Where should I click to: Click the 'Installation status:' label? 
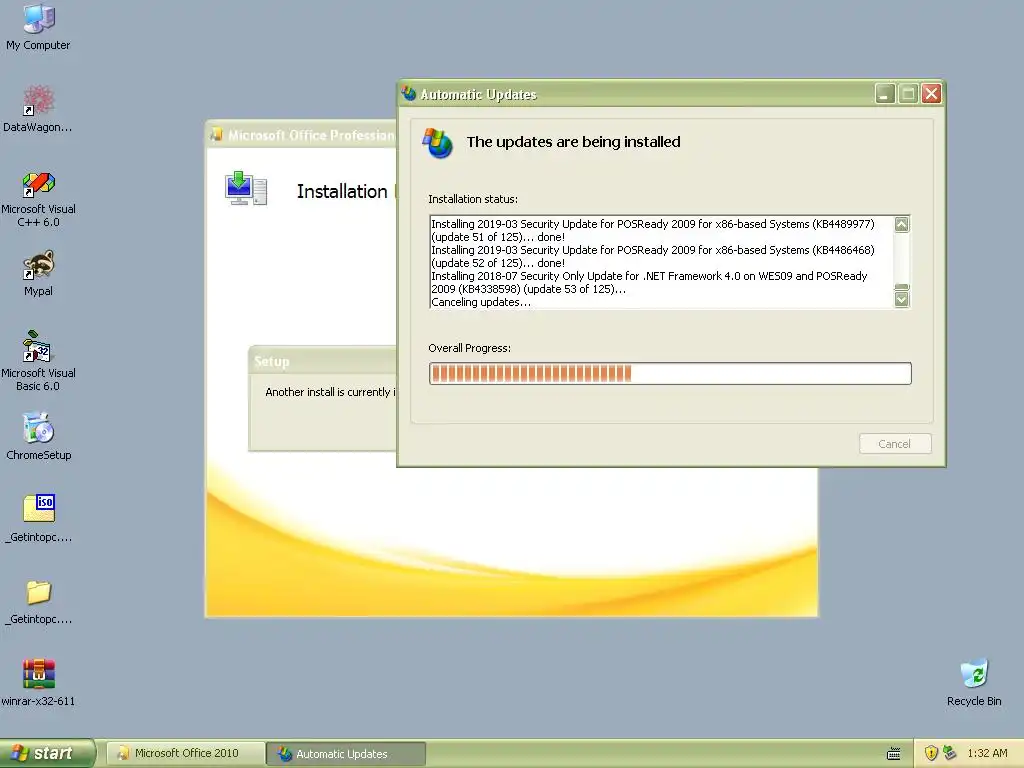[x=473, y=199]
